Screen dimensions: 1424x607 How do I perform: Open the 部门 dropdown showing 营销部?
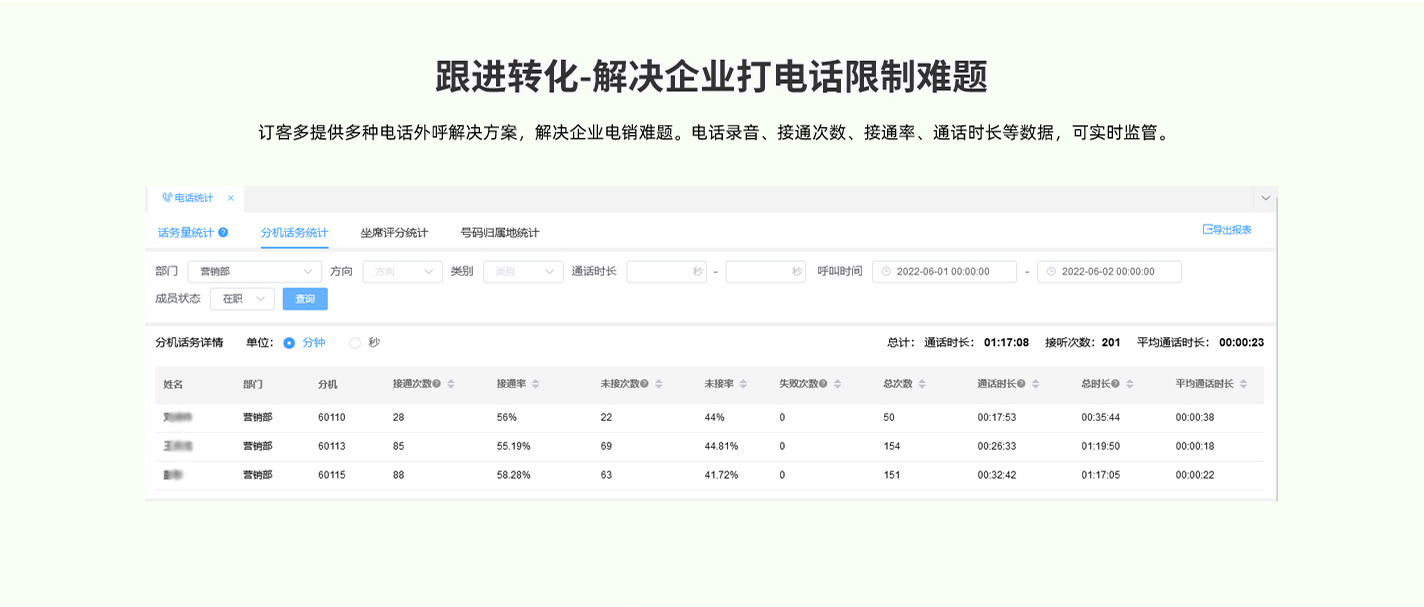(254, 271)
